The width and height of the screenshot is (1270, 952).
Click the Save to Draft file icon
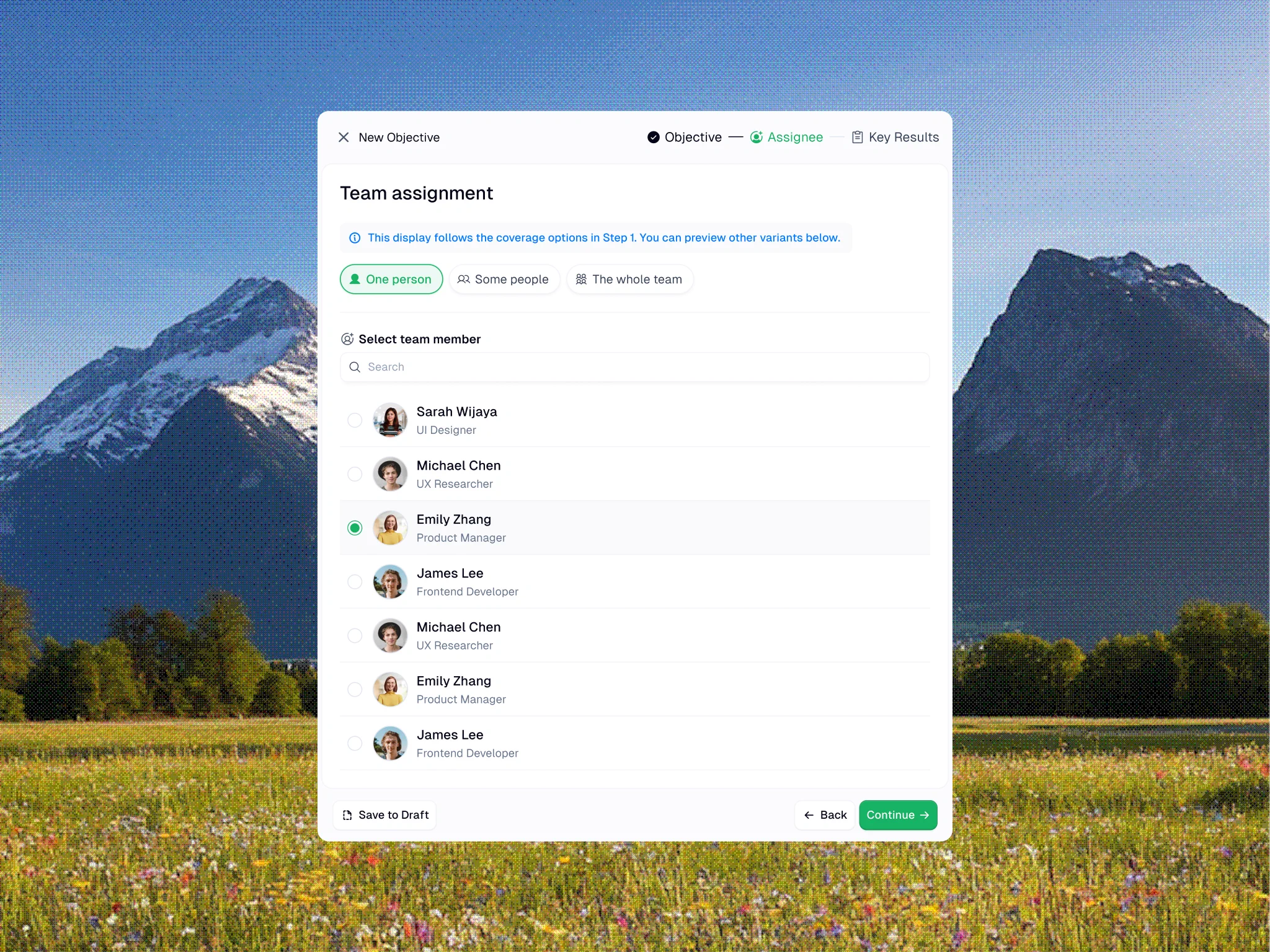point(347,815)
